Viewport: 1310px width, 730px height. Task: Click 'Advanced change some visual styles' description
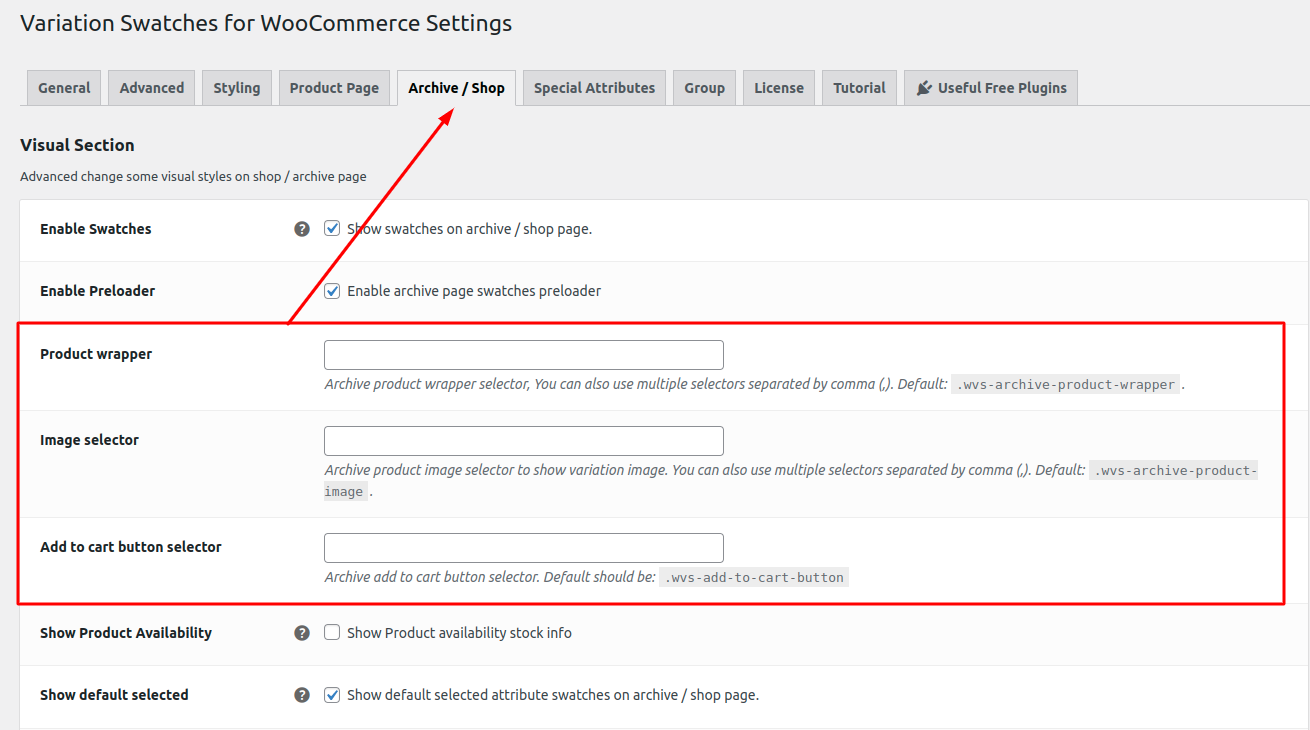193,177
